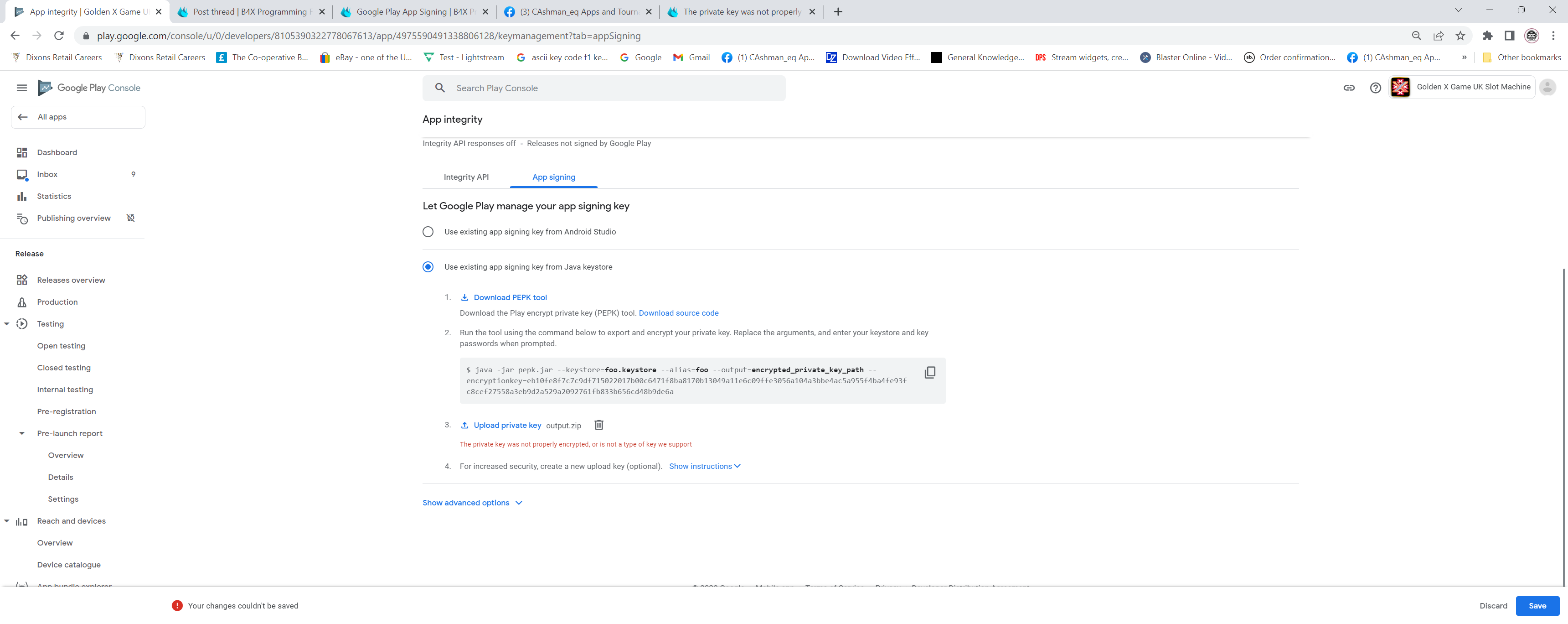Viewport: 1568px width, 624px height.
Task: Click the Download PEPK tool link
Action: click(x=510, y=297)
